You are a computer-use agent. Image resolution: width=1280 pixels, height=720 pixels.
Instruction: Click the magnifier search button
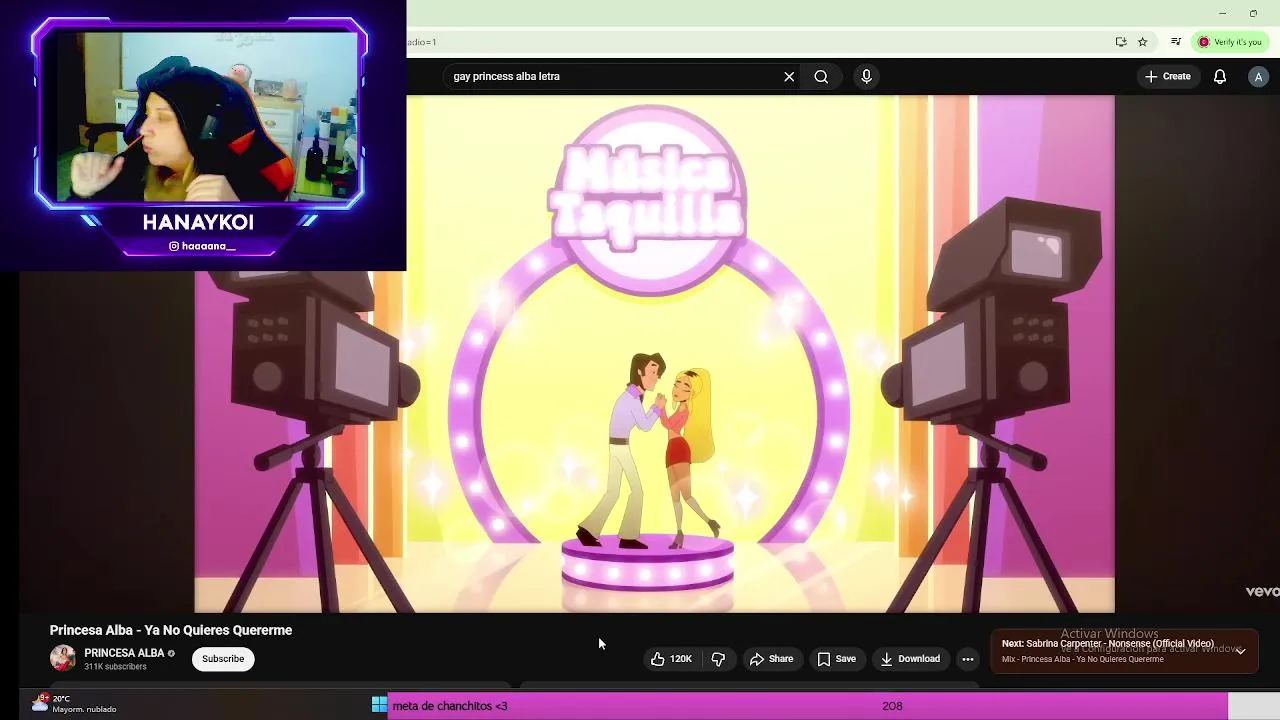pyautogui.click(x=821, y=76)
